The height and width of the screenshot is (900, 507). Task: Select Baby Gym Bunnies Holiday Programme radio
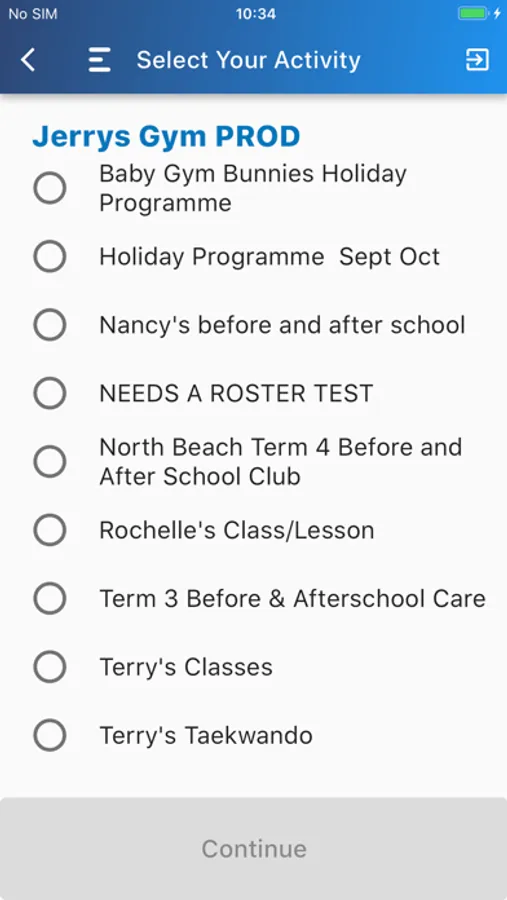pos(49,188)
